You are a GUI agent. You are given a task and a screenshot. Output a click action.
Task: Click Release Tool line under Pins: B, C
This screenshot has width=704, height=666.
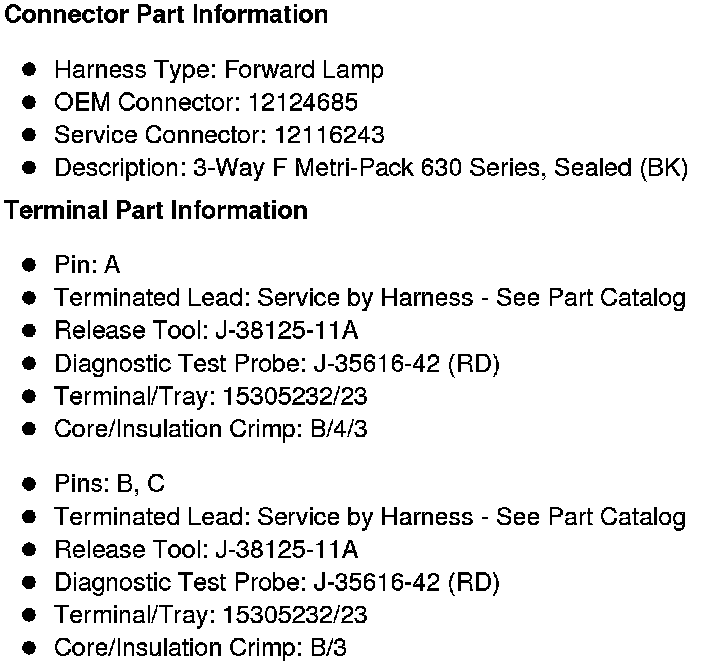(206, 550)
